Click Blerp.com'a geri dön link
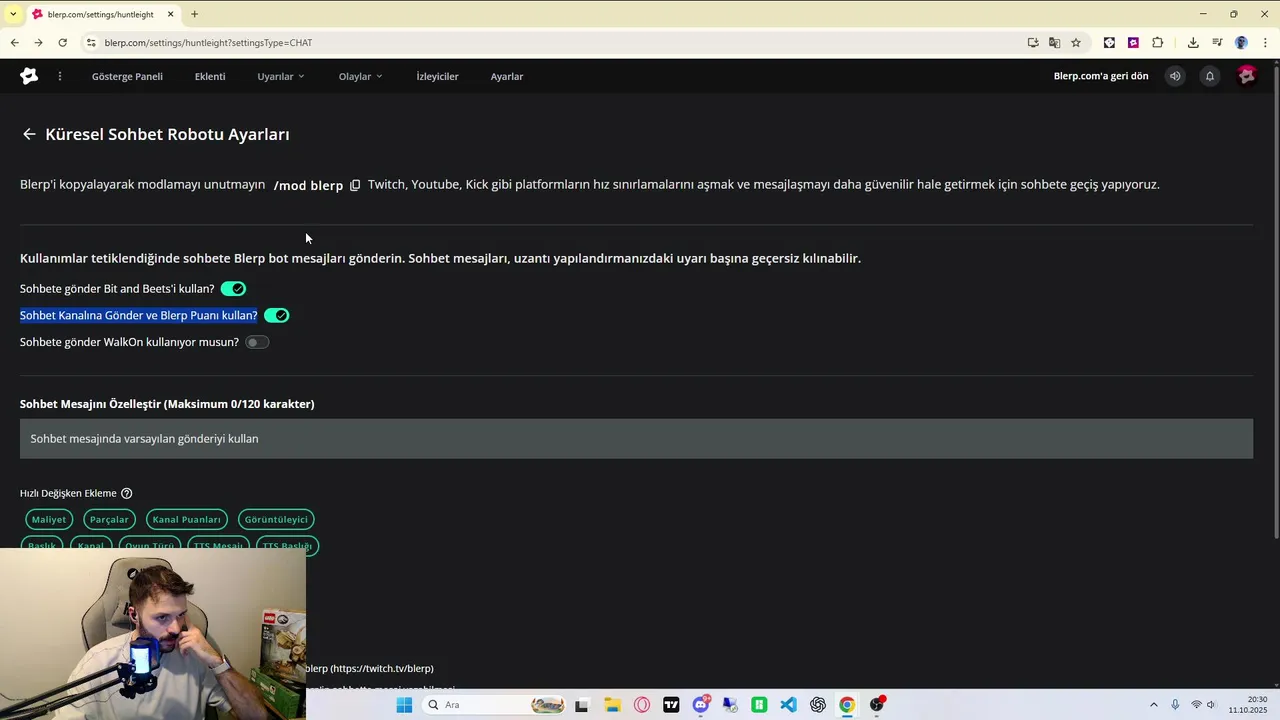Image resolution: width=1280 pixels, height=720 pixels. pos(1101,76)
